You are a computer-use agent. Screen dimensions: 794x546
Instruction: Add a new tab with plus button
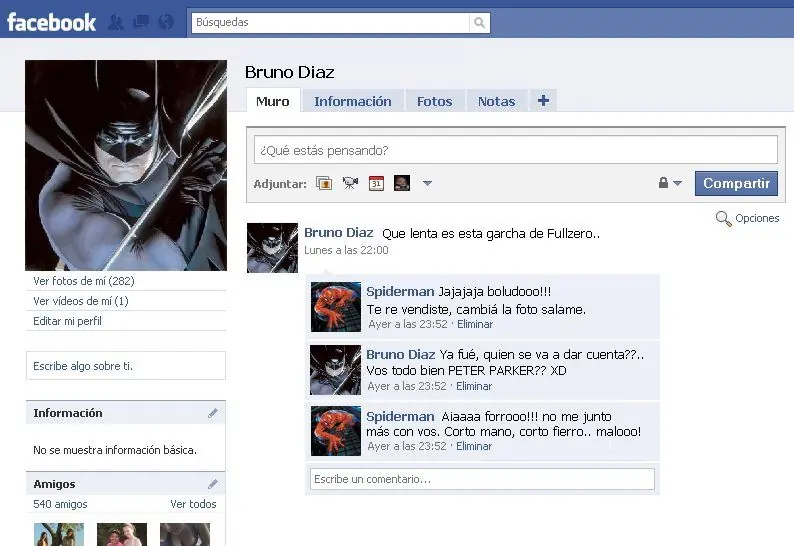point(543,100)
